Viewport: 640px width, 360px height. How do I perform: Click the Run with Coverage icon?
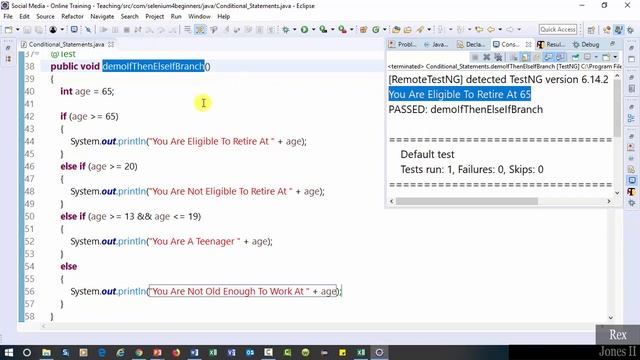[x=323, y=29]
